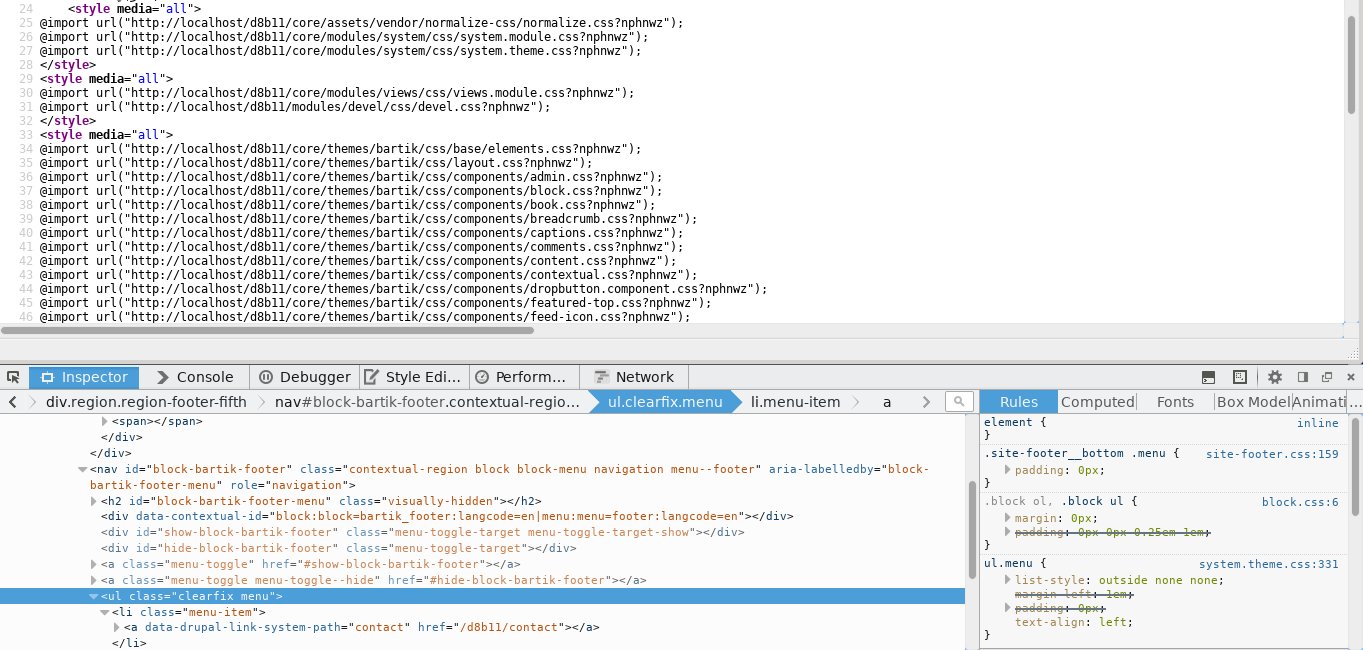The height and width of the screenshot is (650, 1363).
Task: Switch to the Inspector tab
Action: point(84,377)
